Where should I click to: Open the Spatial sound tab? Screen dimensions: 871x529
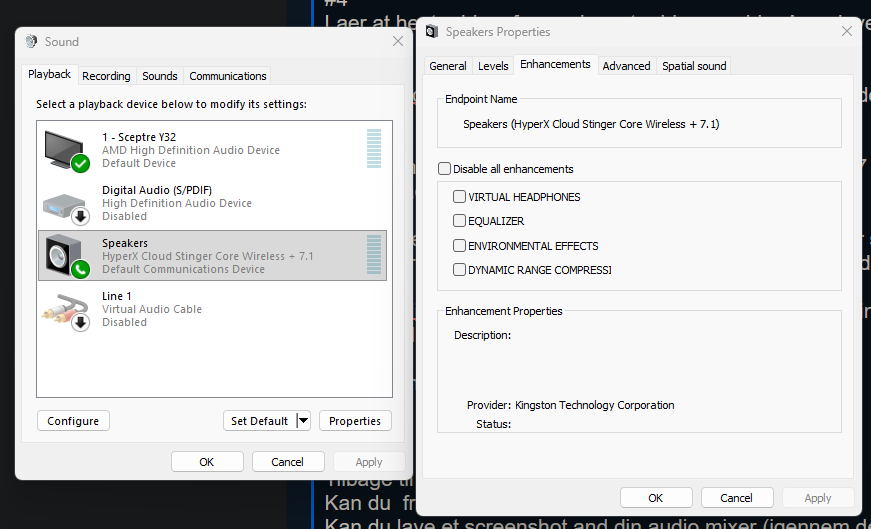pos(694,66)
